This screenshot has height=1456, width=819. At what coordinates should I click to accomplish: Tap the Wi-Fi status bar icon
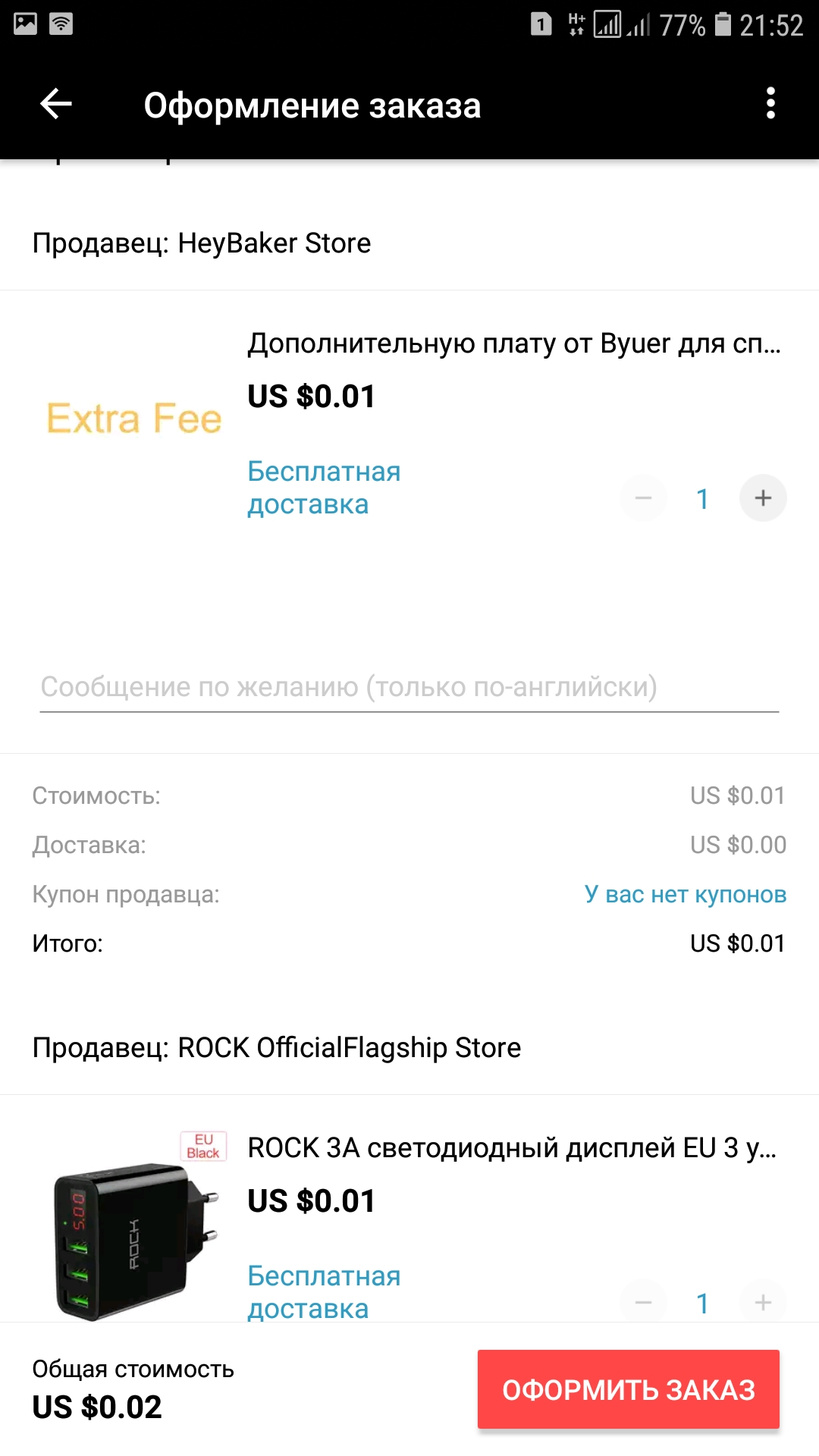61,24
